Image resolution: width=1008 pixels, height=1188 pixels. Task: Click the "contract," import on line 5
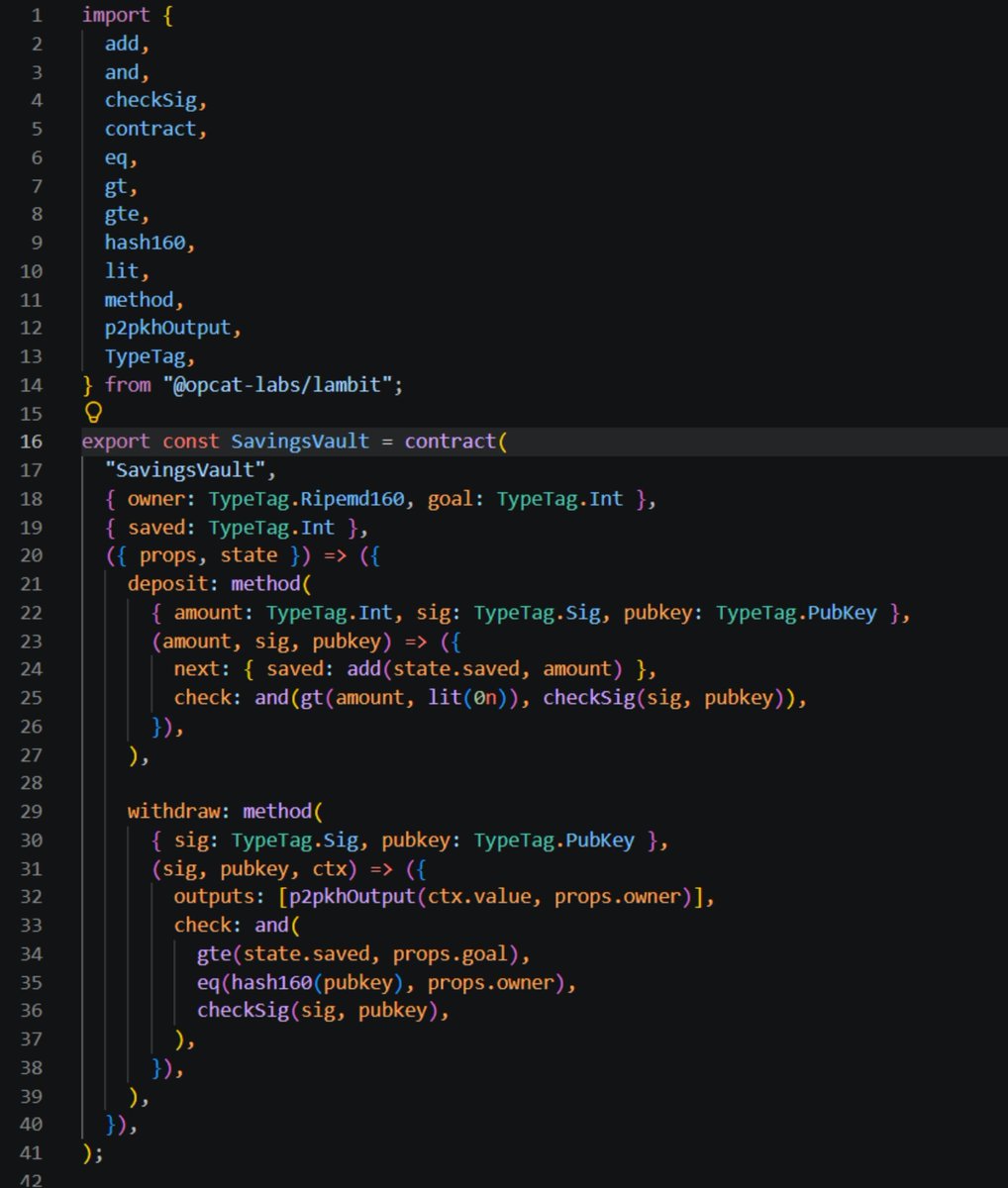tap(156, 129)
